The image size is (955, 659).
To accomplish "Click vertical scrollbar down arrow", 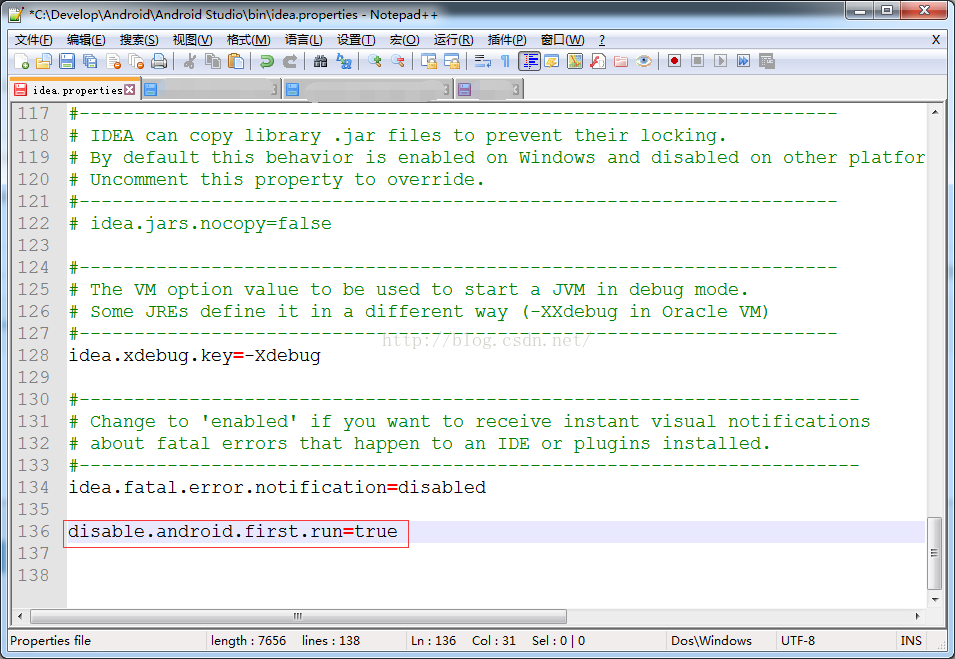I will [x=934, y=600].
